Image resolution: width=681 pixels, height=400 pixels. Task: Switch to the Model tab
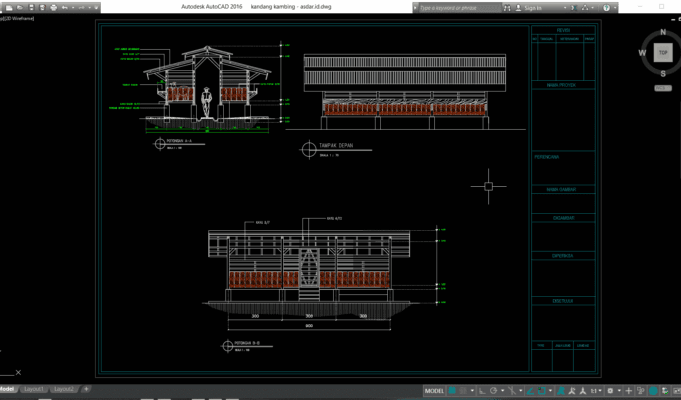(x=7, y=389)
